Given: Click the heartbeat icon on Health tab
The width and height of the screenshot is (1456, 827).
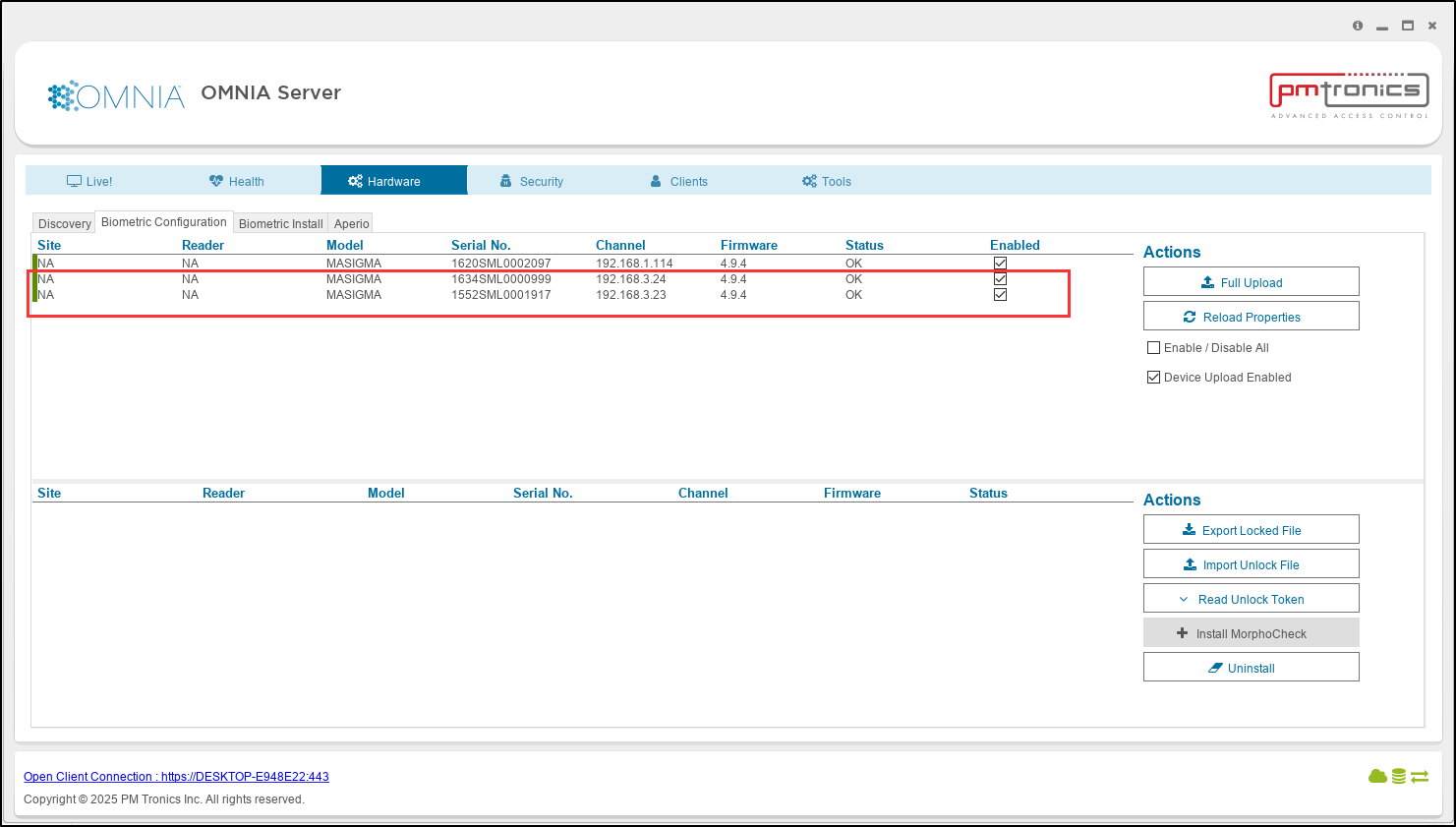Looking at the screenshot, I should (216, 181).
